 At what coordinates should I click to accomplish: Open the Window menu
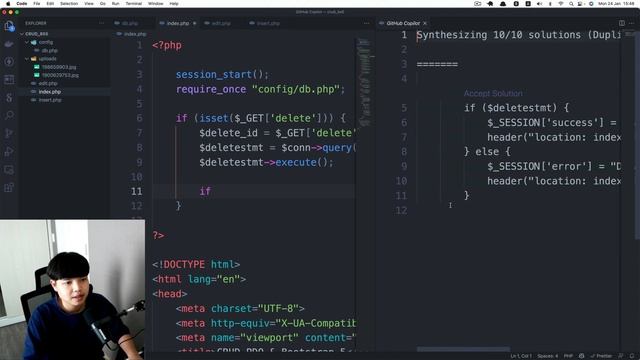click(x=156, y=4)
